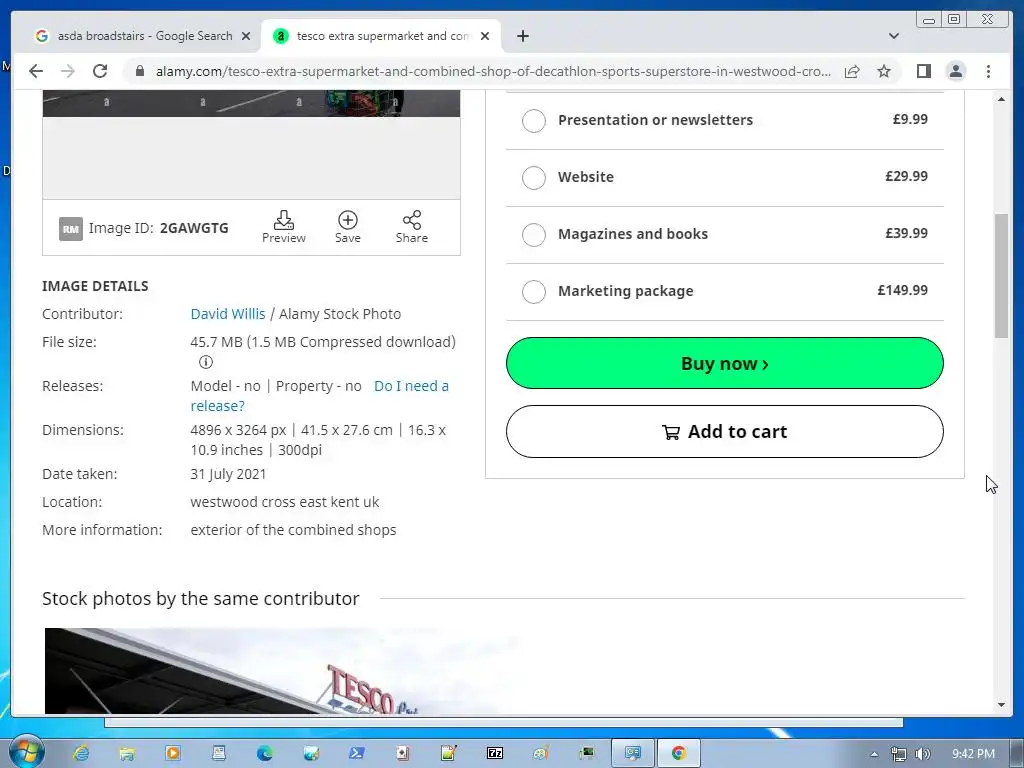Click the 'Stock photos by the same contributor' heading
This screenshot has width=1024, height=768.
200,599
